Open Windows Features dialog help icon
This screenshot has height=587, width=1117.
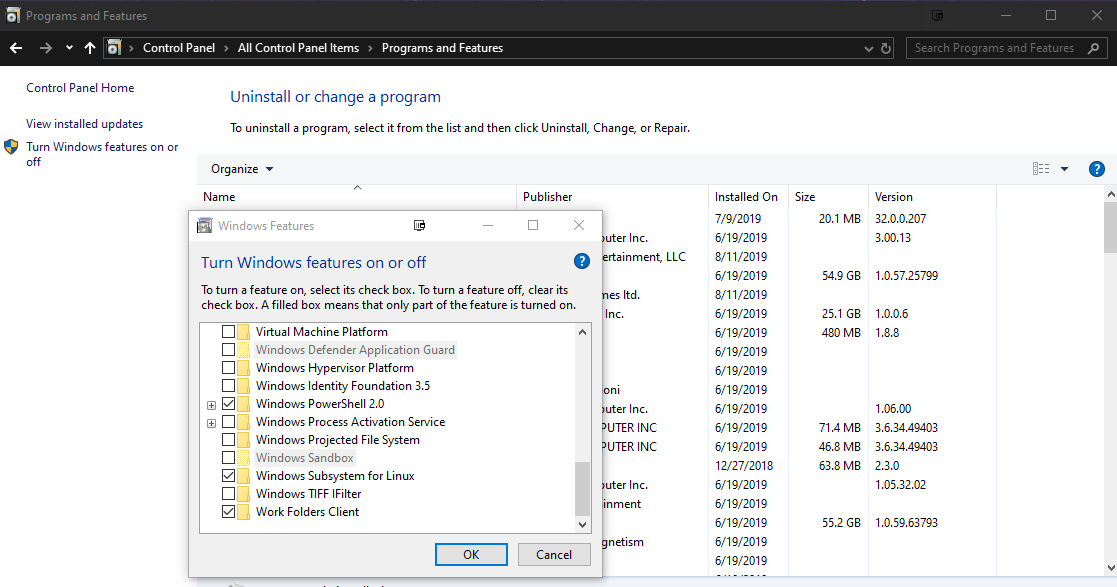(x=581, y=261)
